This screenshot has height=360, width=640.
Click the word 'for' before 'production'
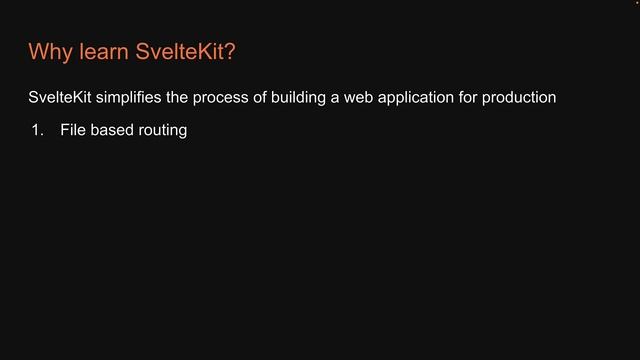[468, 97]
